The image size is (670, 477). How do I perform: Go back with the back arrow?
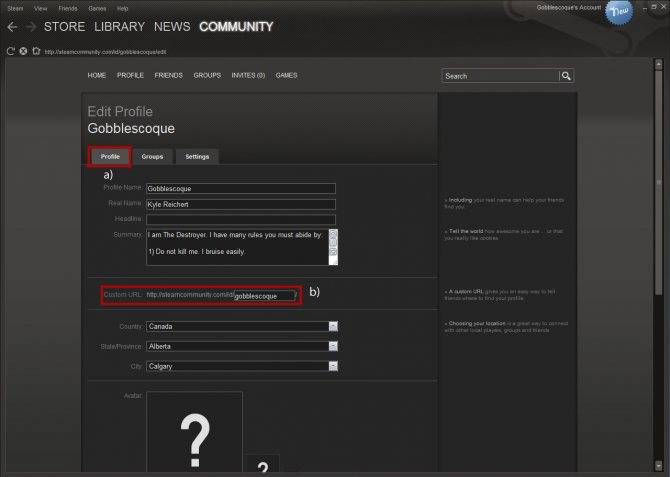[x=12, y=27]
